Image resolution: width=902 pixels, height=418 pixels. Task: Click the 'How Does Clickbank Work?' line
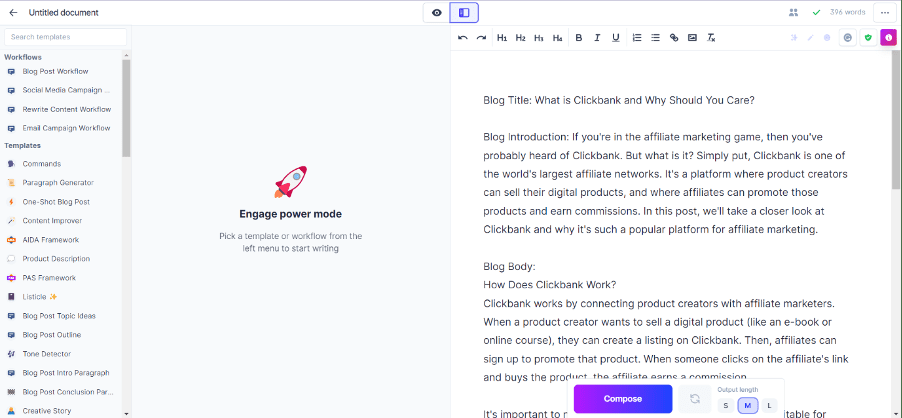click(x=550, y=285)
